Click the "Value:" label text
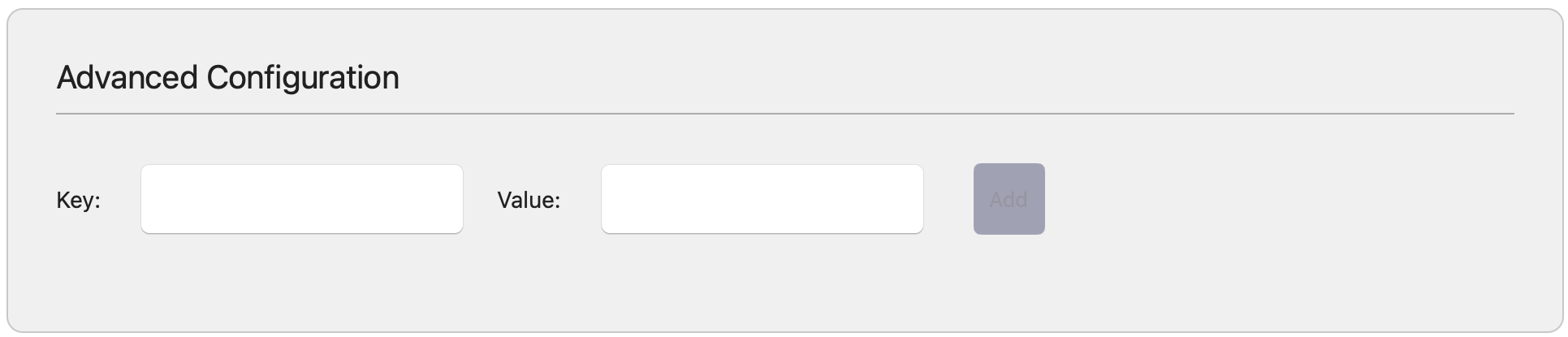Image resolution: width=1568 pixels, height=337 pixels. (x=529, y=200)
